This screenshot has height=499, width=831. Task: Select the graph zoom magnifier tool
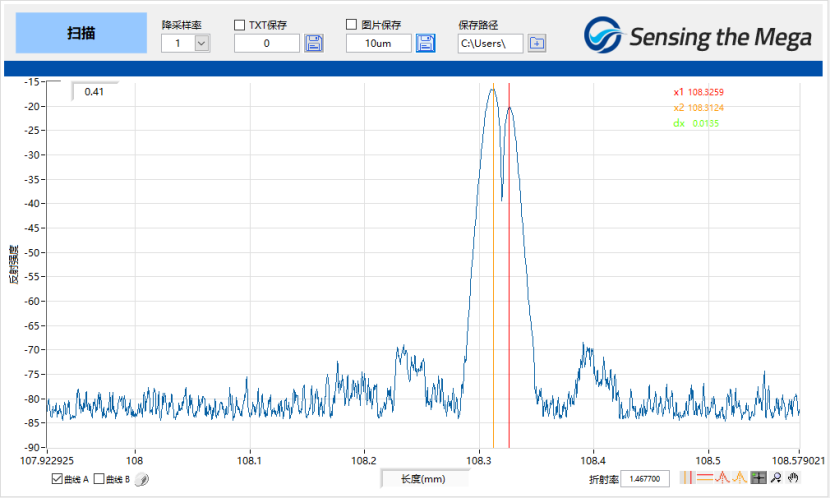tap(775, 478)
